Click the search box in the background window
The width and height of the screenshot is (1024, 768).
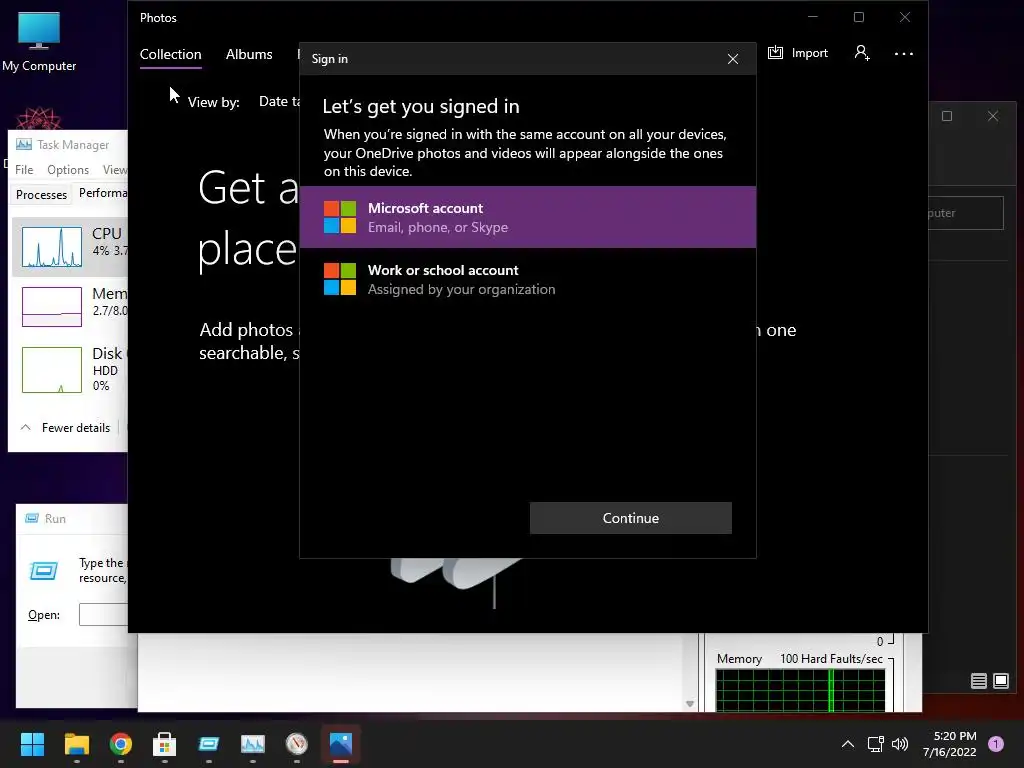coord(966,213)
